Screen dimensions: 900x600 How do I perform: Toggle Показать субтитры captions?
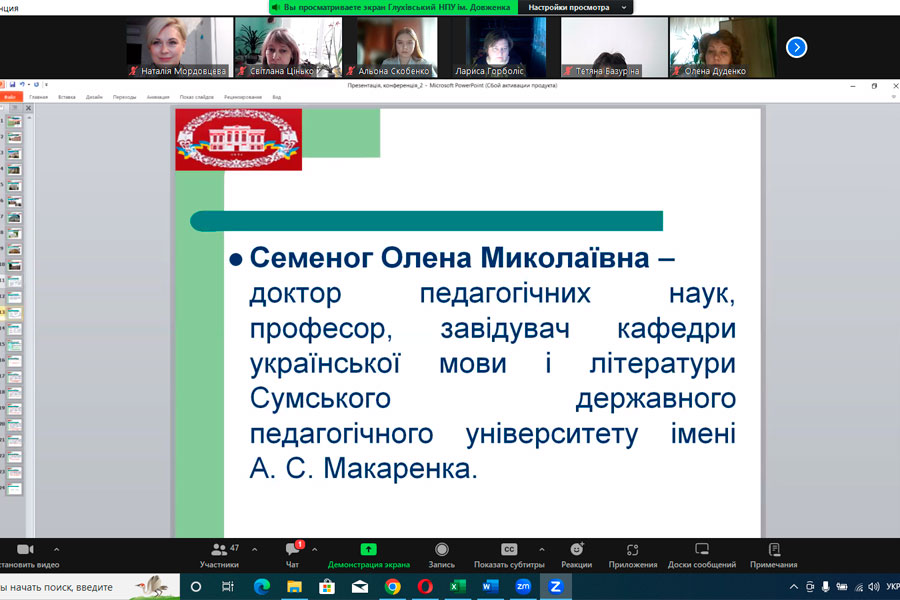[x=509, y=556]
